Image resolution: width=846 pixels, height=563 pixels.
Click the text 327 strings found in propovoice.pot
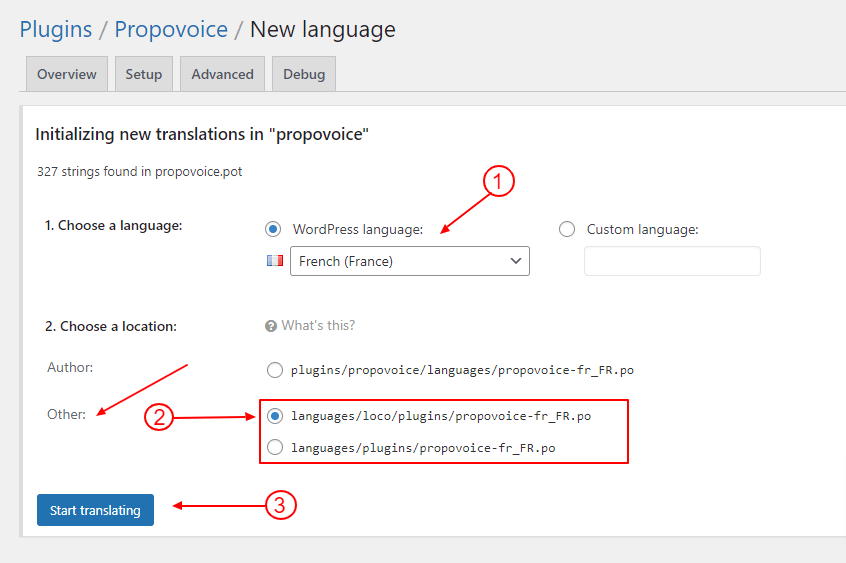click(140, 172)
